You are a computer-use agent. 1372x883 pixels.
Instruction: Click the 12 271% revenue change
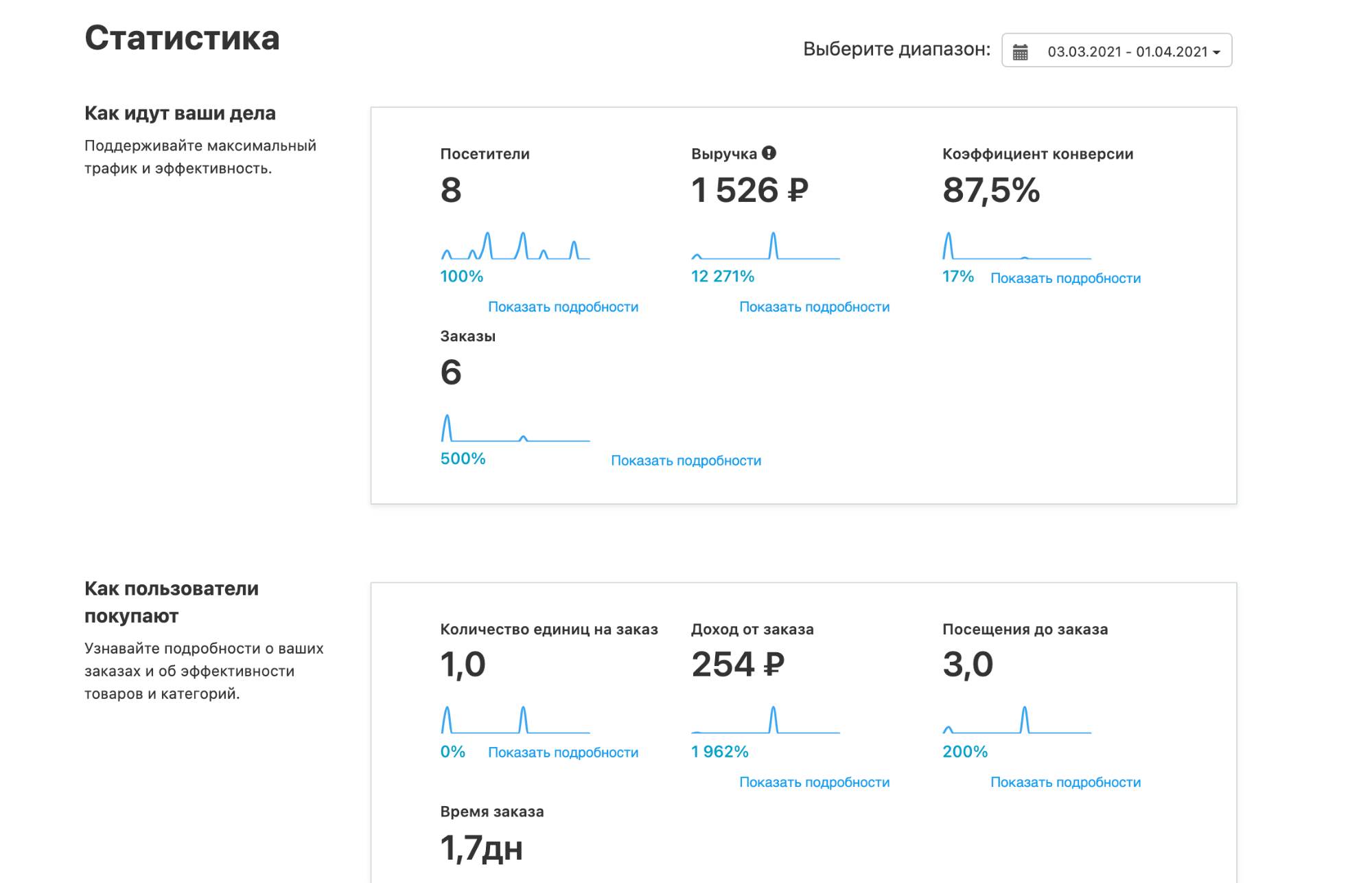[723, 277]
